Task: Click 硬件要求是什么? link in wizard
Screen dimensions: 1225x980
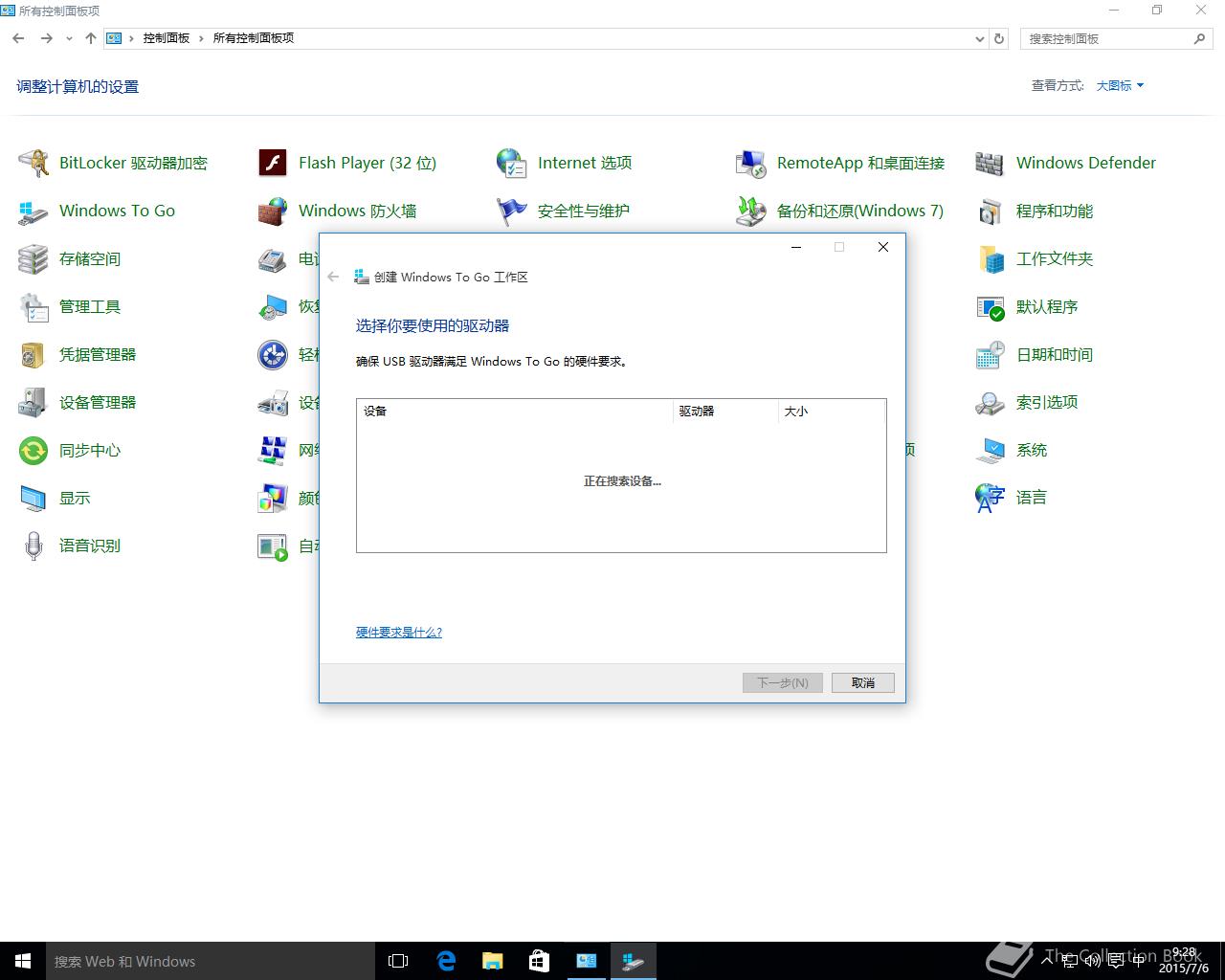Action: pyautogui.click(x=399, y=632)
